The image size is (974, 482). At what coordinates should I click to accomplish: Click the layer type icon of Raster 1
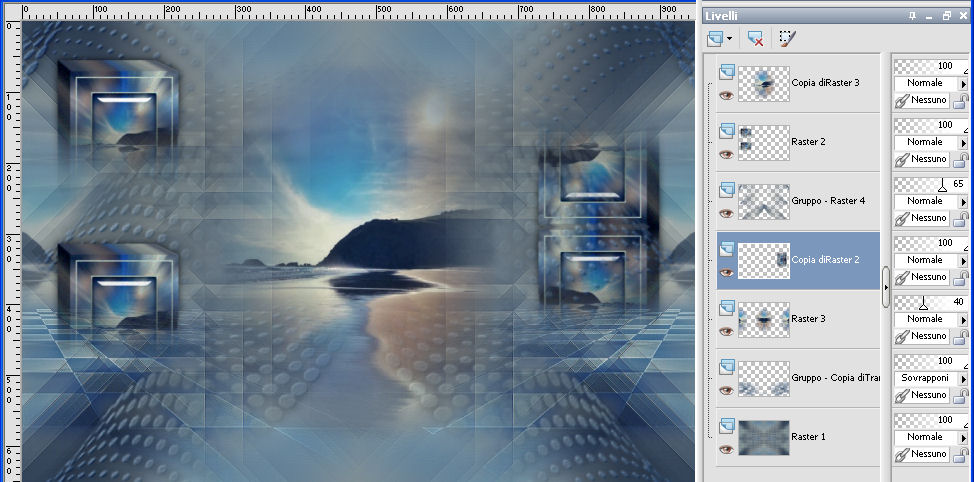tap(727, 426)
